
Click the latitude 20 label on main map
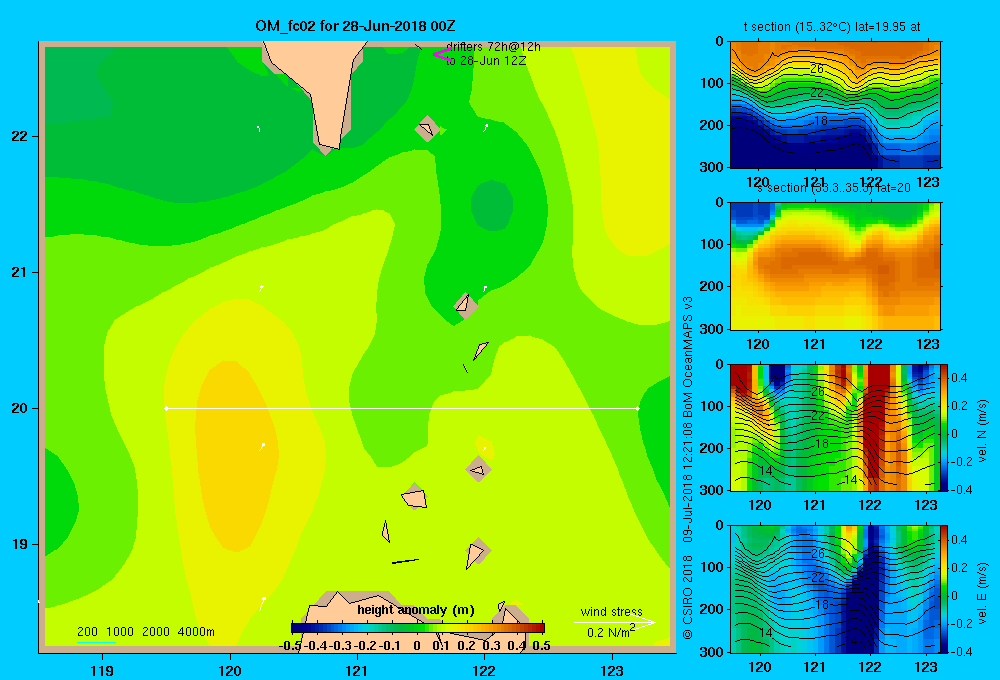pyautogui.click(x=19, y=408)
